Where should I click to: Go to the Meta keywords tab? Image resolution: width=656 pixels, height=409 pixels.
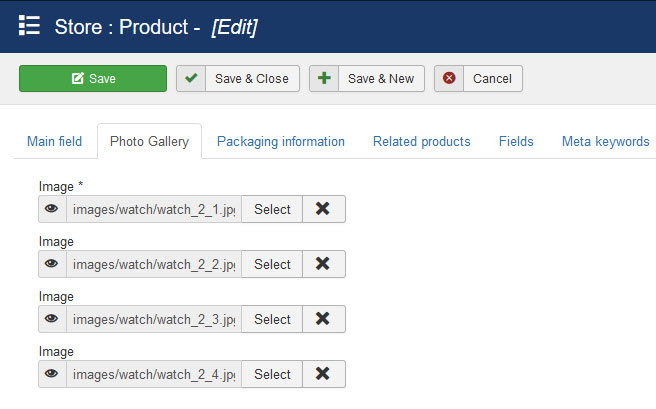605,141
